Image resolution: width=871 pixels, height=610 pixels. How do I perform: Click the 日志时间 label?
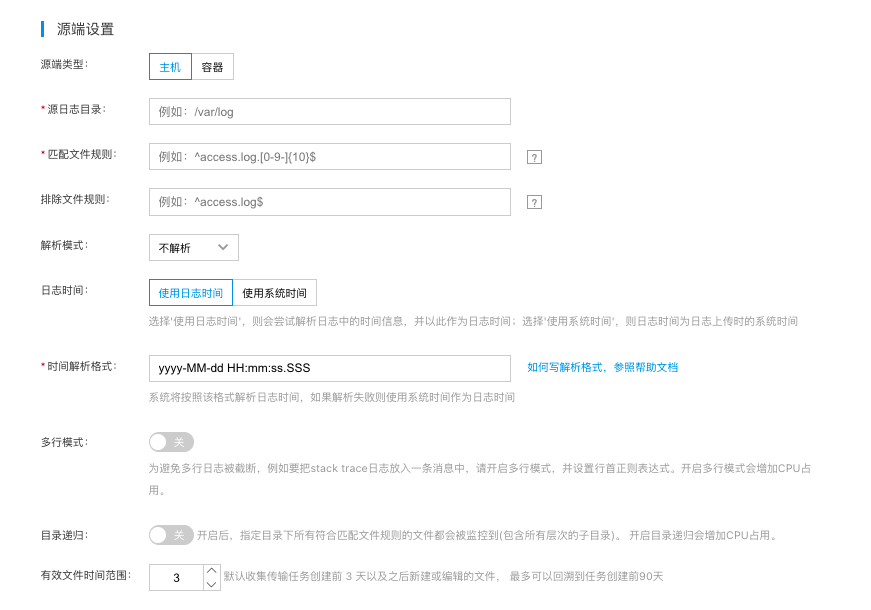(x=64, y=290)
